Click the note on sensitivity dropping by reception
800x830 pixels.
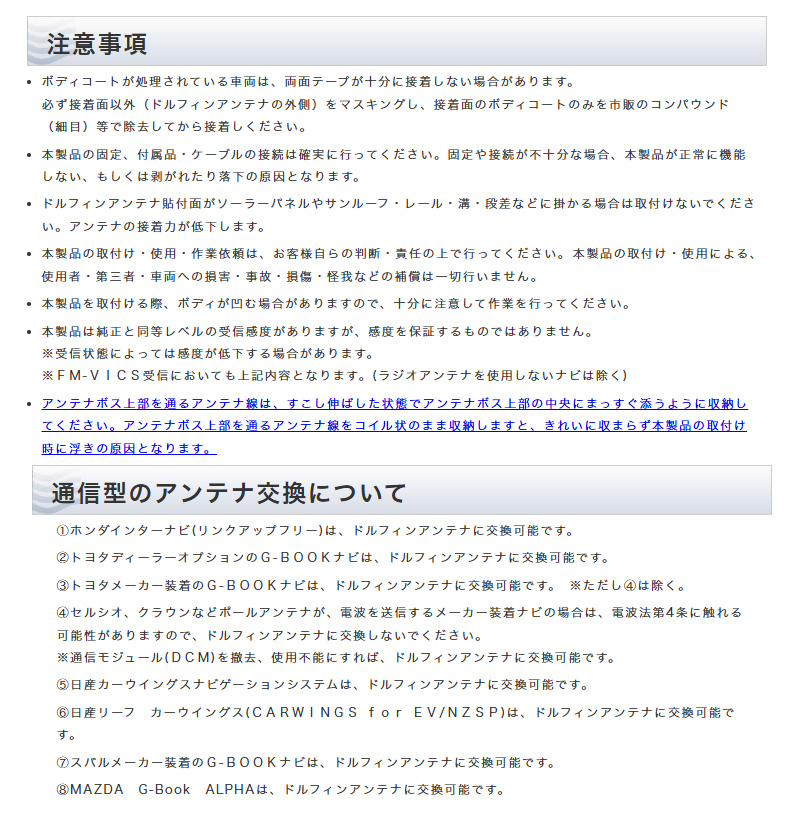(x=208, y=353)
